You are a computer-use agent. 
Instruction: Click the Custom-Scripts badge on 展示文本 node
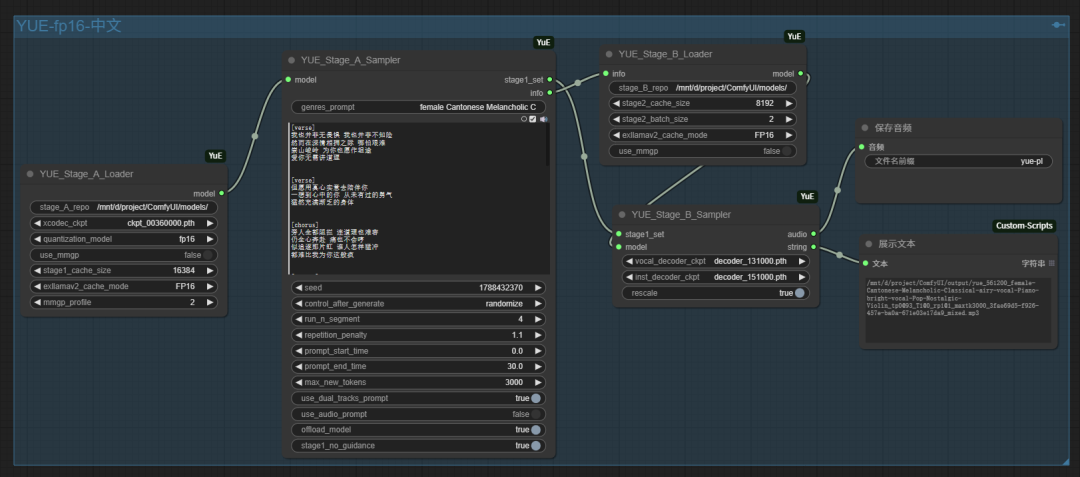[x=1024, y=226]
